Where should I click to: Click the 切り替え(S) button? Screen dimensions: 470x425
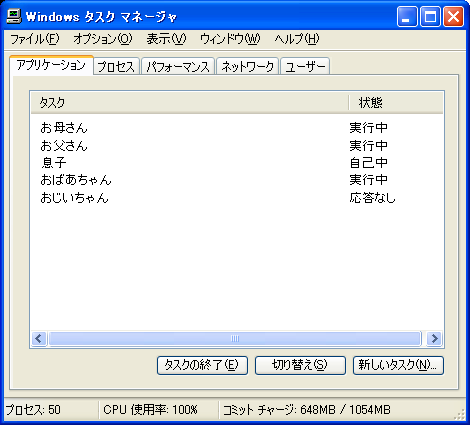pos(300,365)
